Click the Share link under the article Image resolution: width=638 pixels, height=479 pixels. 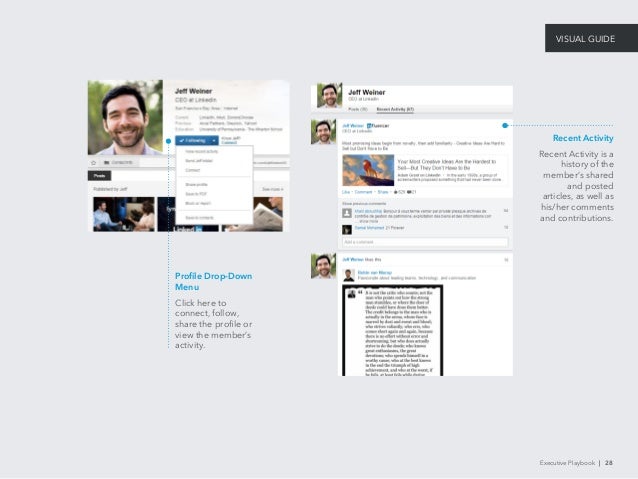[x=383, y=192]
